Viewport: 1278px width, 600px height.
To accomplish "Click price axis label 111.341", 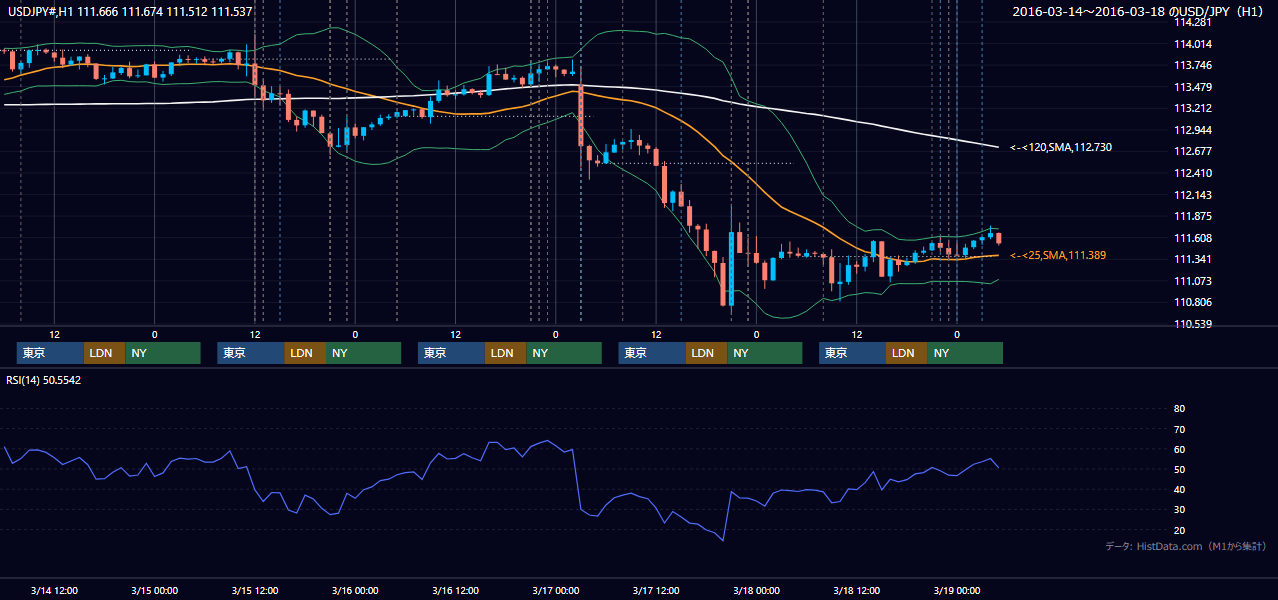I will pyautogui.click(x=1193, y=259).
